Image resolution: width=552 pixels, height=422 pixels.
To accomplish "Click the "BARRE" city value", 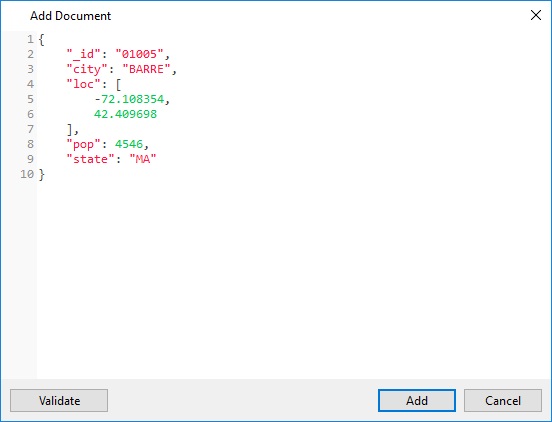I will 146,69.
